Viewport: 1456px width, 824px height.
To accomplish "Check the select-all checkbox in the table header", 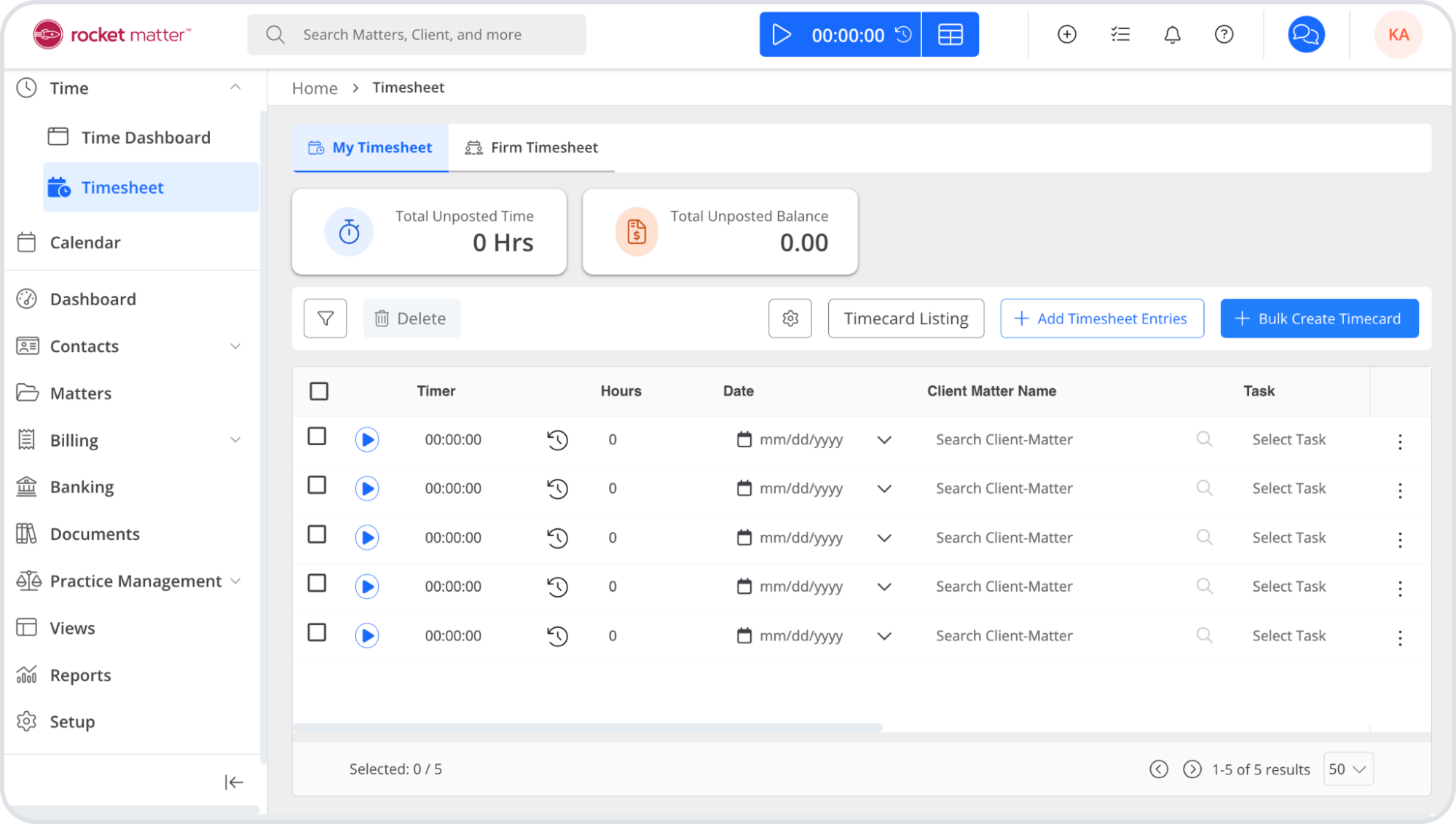I will [x=318, y=391].
